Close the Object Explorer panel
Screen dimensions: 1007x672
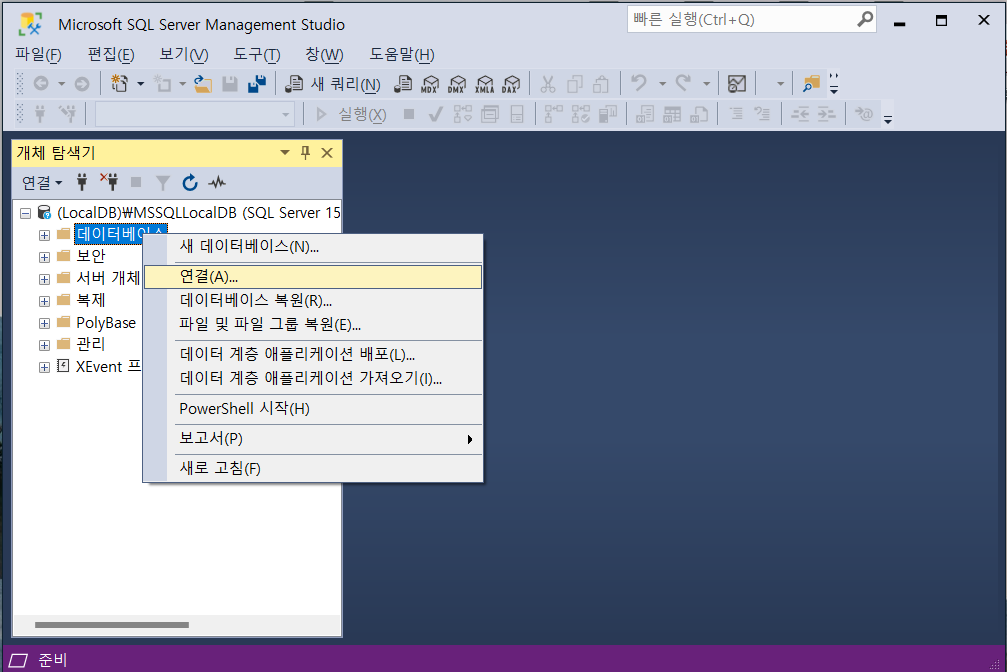327,153
